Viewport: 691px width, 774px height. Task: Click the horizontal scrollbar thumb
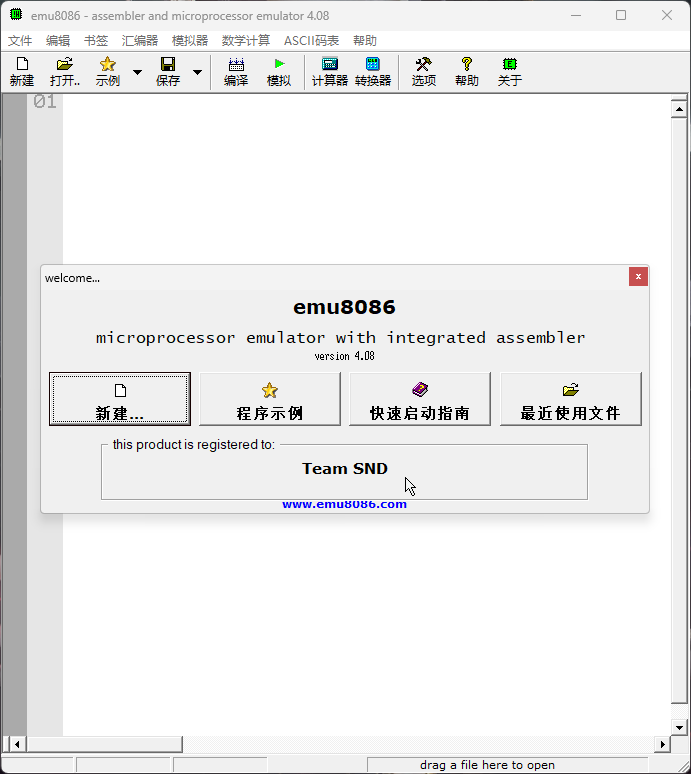[104, 744]
